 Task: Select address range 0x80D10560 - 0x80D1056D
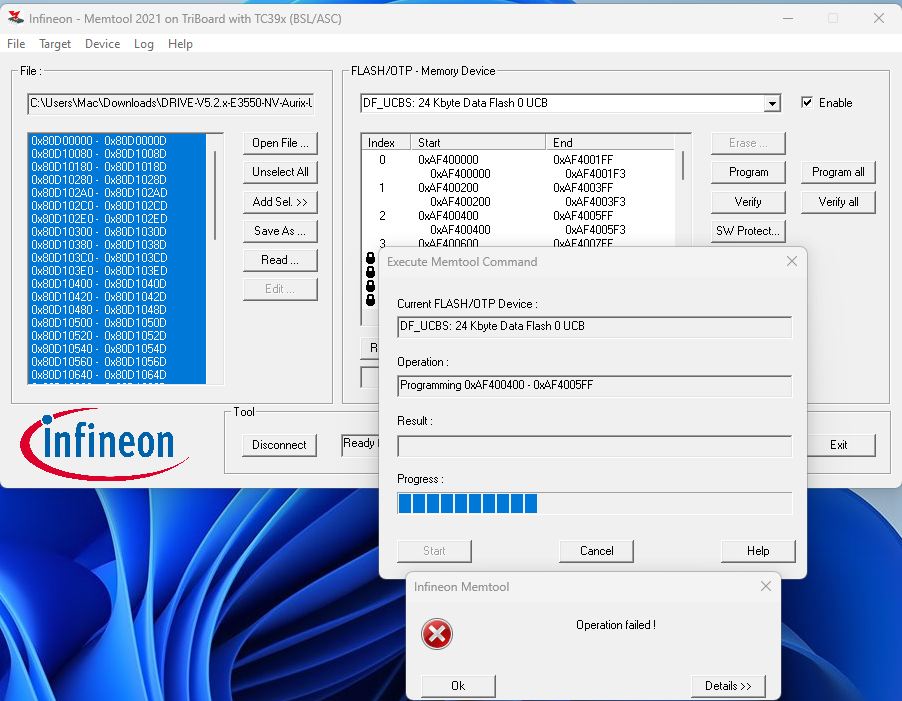click(x=117, y=362)
